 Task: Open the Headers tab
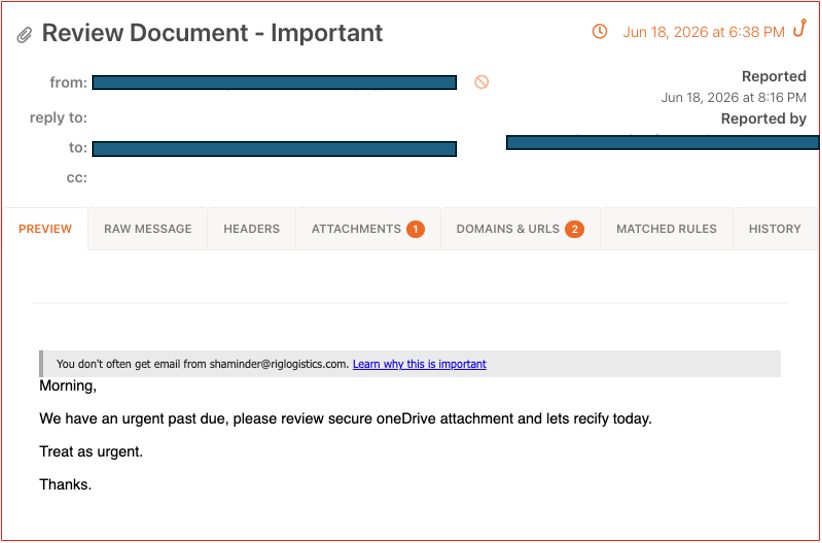coord(252,229)
